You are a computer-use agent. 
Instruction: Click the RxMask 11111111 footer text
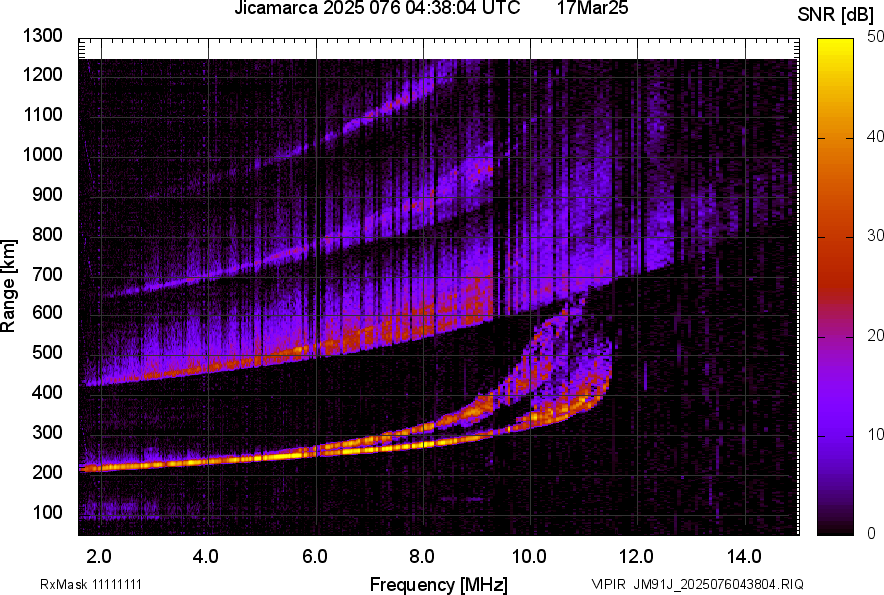91,584
